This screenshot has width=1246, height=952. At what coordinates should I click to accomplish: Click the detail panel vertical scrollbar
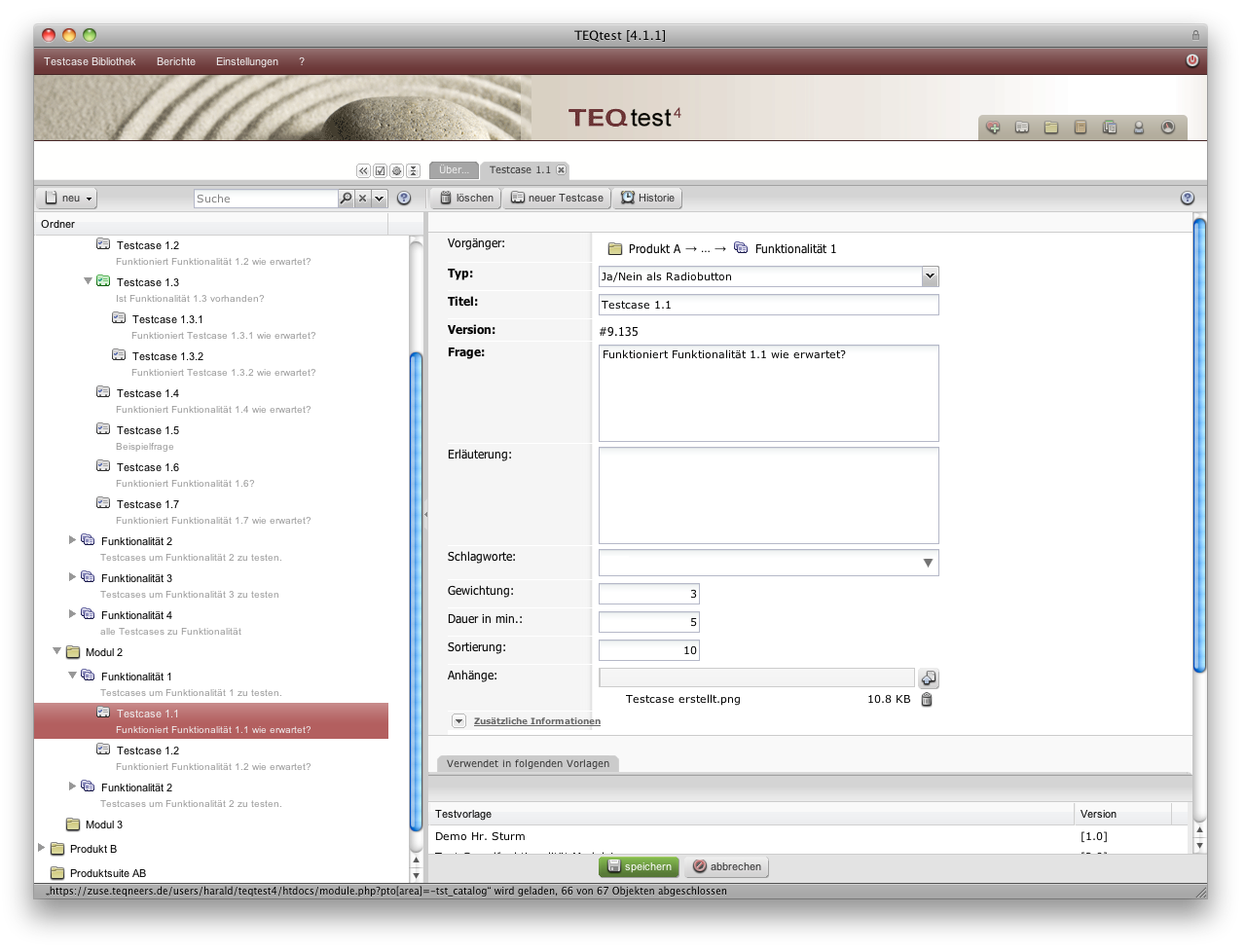coord(1199,446)
